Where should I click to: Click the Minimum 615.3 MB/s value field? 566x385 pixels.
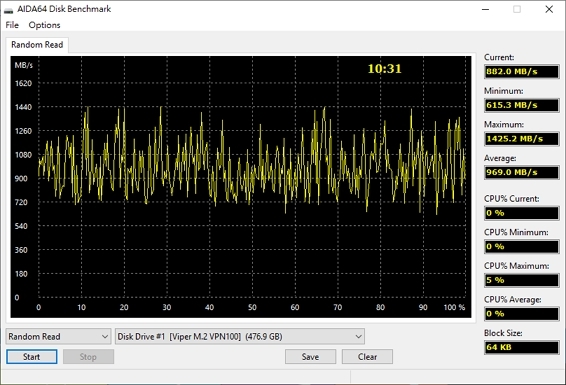pyautogui.click(x=522, y=105)
